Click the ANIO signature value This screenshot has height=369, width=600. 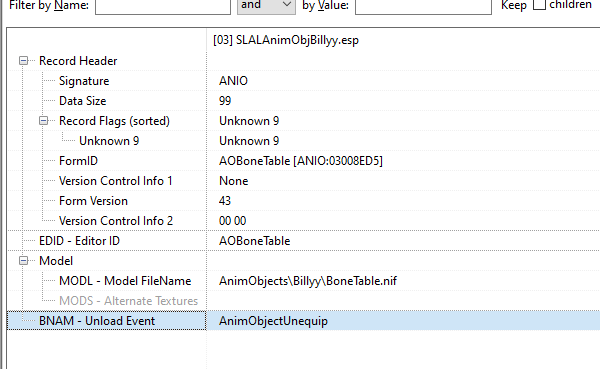point(233,81)
